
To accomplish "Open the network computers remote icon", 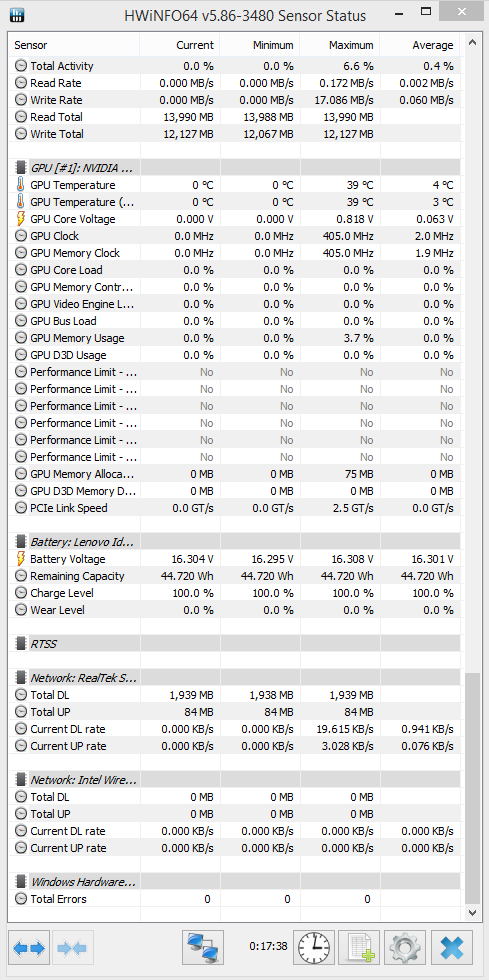I will point(203,949).
